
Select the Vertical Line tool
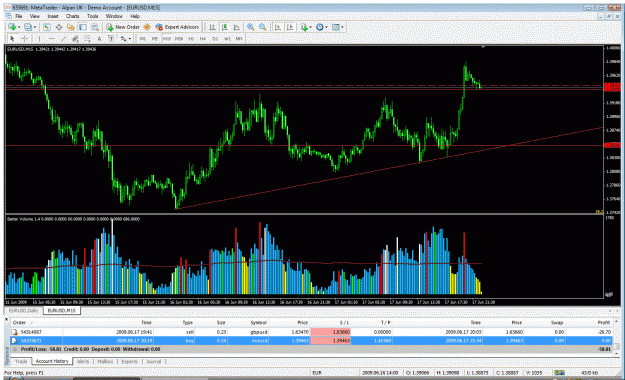point(39,39)
